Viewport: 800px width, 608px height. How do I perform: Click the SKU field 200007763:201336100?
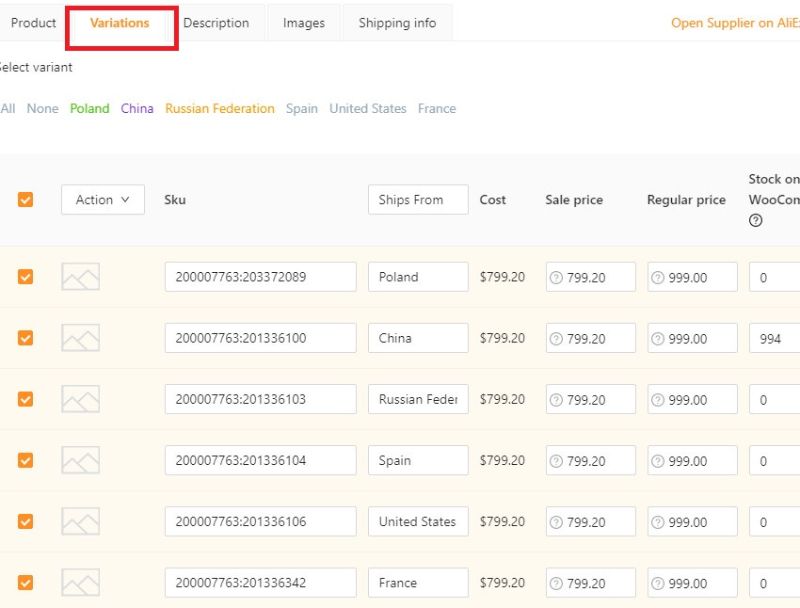tap(260, 338)
